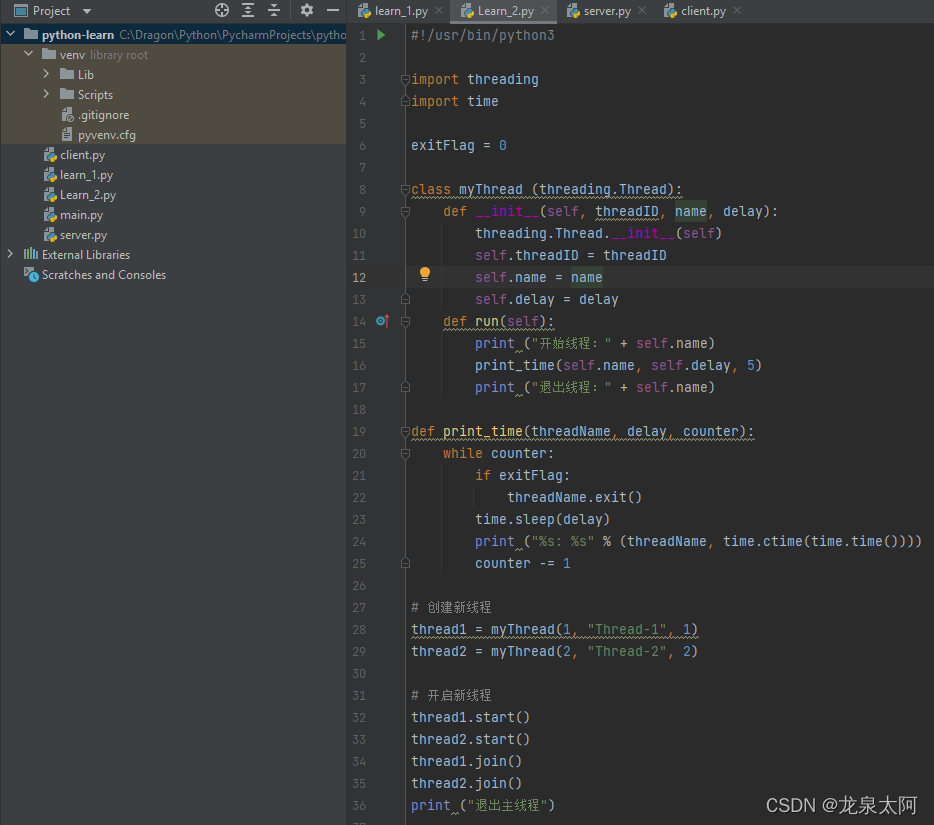The image size is (934, 825).
Task: Click the venv folder icon
Action: tap(49, 54)
